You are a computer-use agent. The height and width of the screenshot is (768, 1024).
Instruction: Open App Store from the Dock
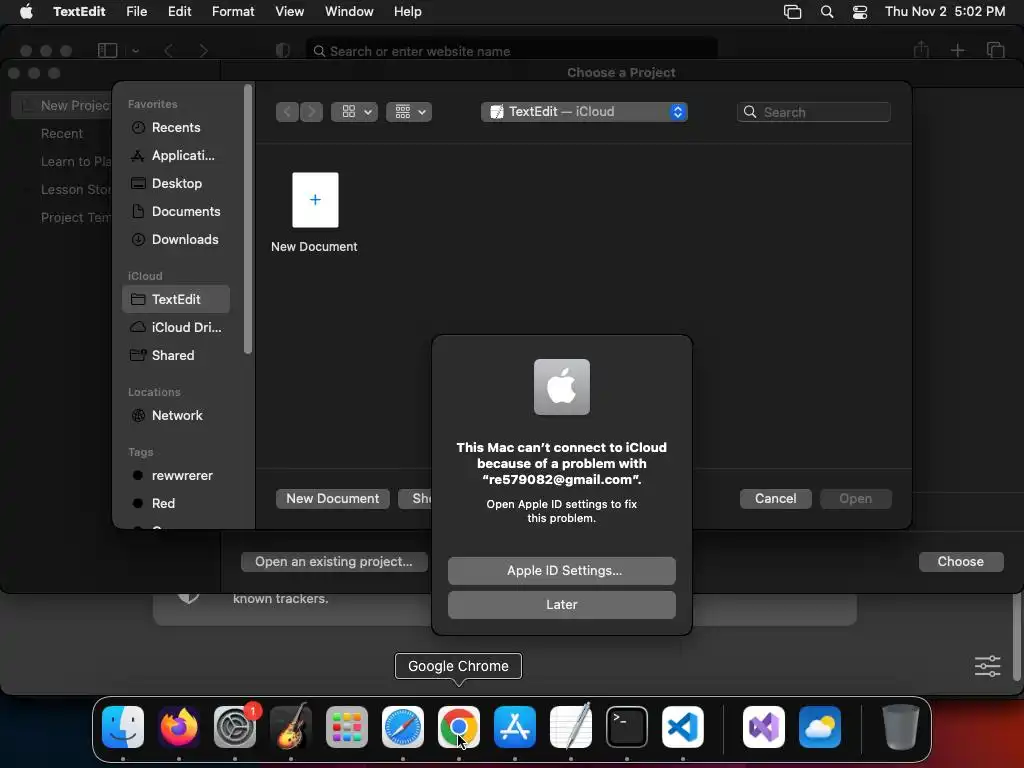pyautogui.click(x=515, y=727)
